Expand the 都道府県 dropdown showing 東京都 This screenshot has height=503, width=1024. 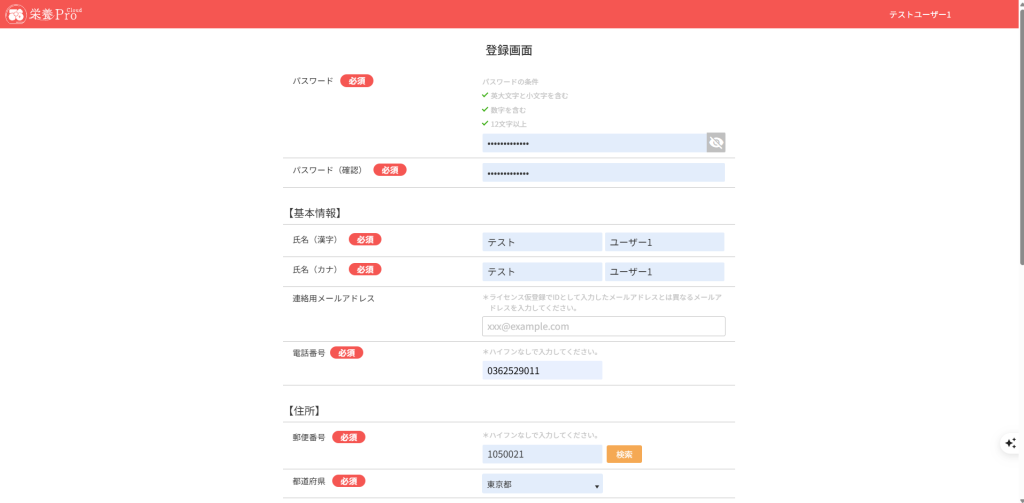(x=542, y=484)
